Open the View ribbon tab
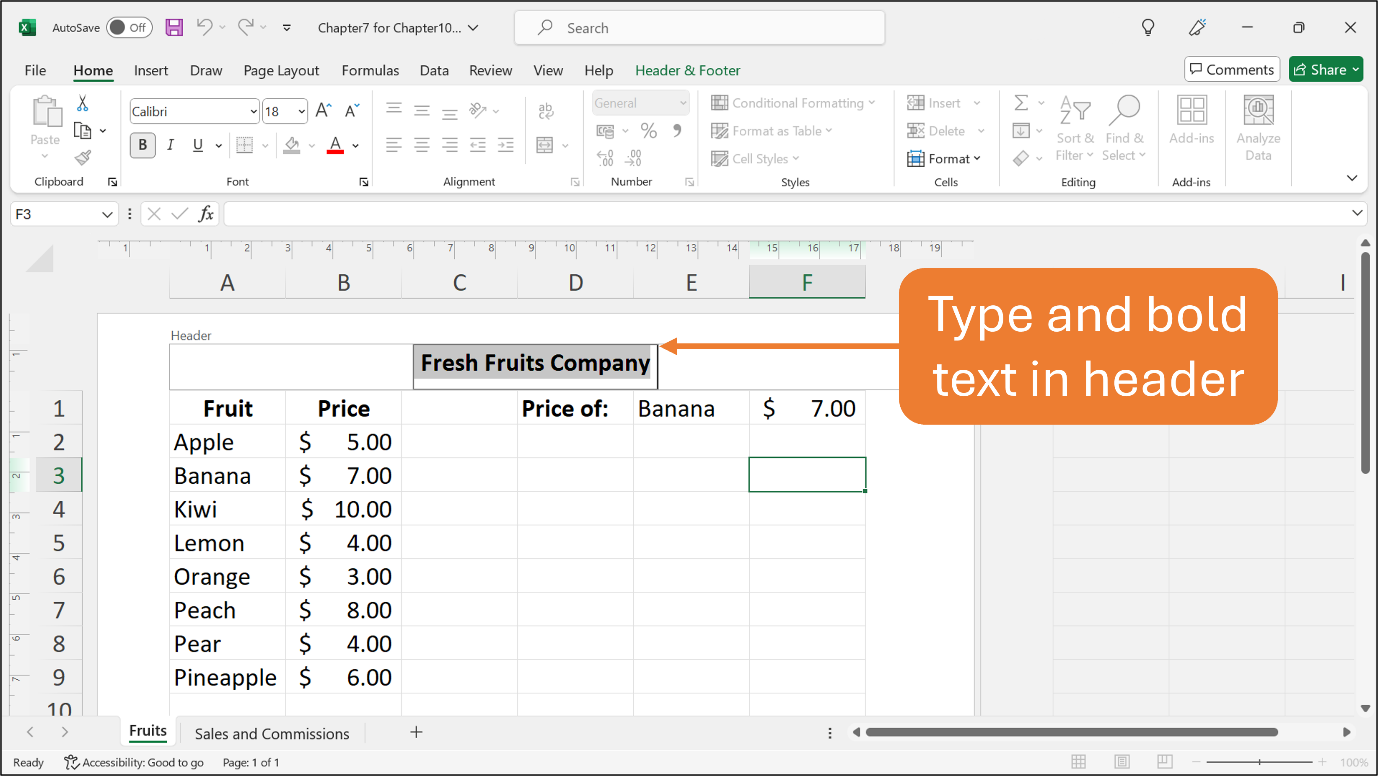 pyautogui.click(x=548, y=70)
